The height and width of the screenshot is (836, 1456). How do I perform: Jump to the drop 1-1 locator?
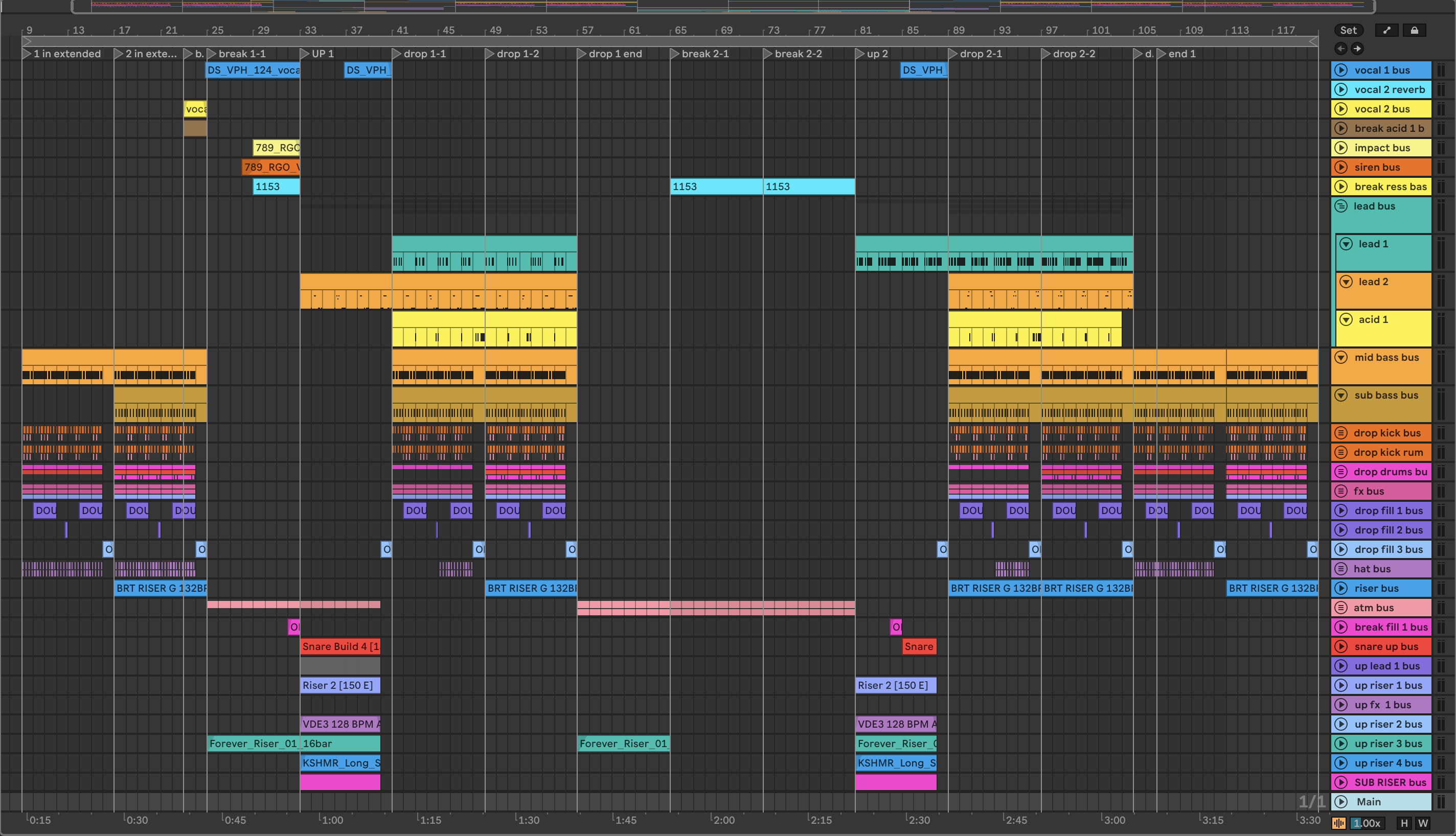[397, 53]
